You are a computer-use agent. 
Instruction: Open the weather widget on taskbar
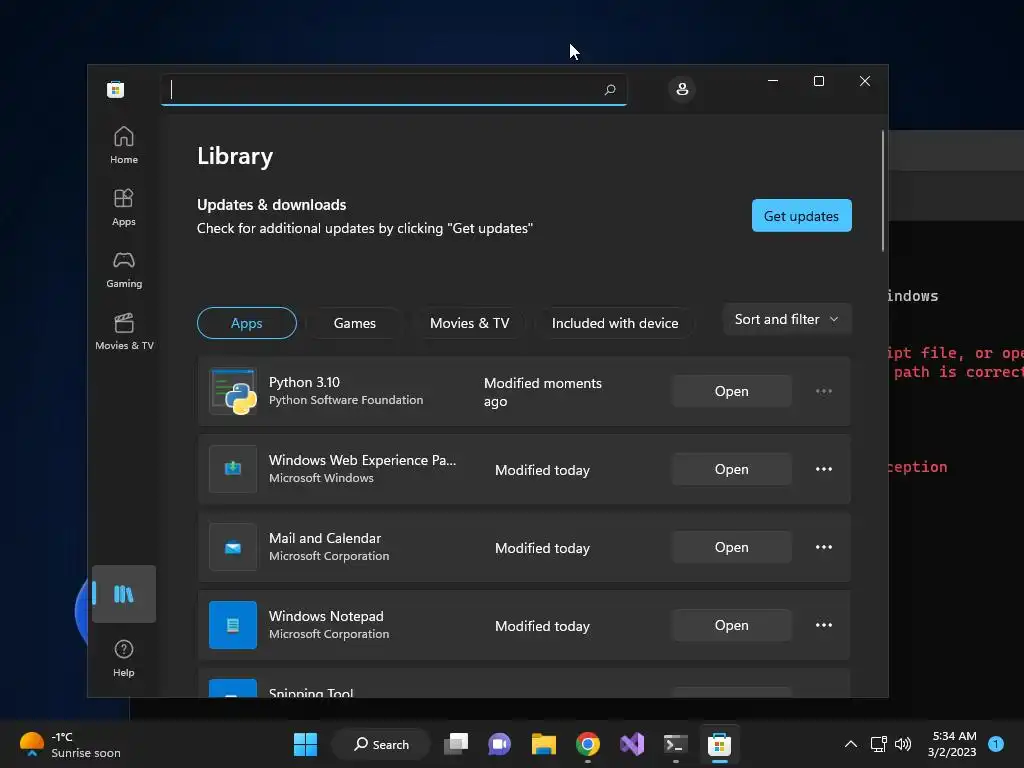pos(71,744)
